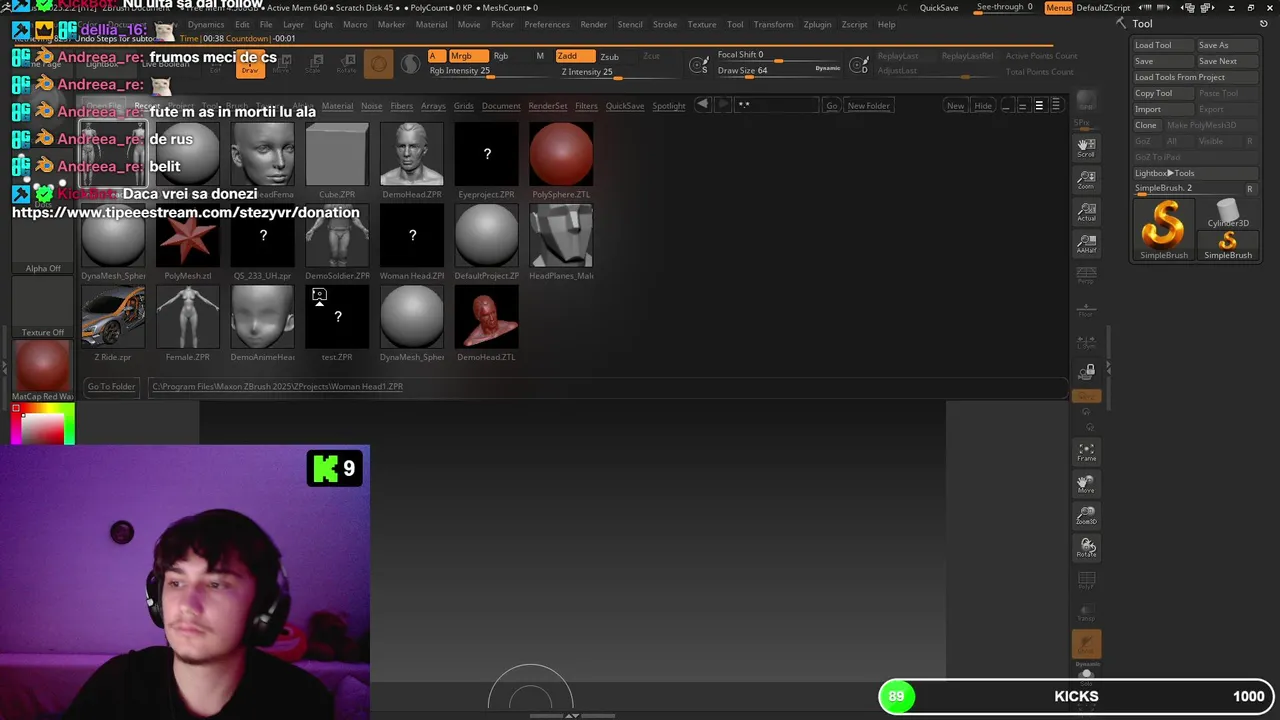Viewport: 1280px width, 720px height.
Task: Click the Zoom3D icon
Action: 1086,516
